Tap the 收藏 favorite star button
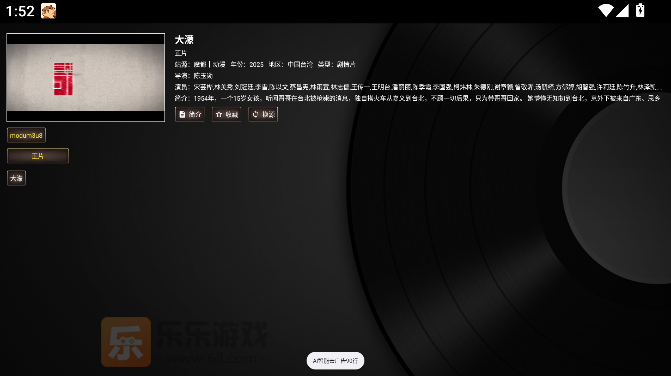 (226, 114)
